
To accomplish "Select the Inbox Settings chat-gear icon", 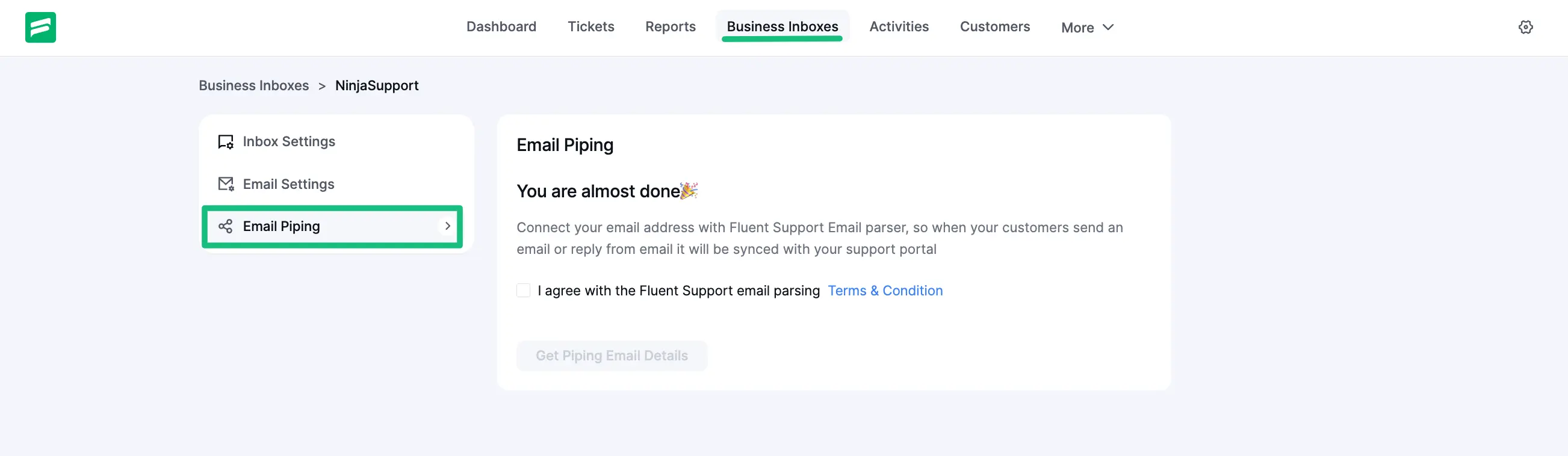I will 225,141.
